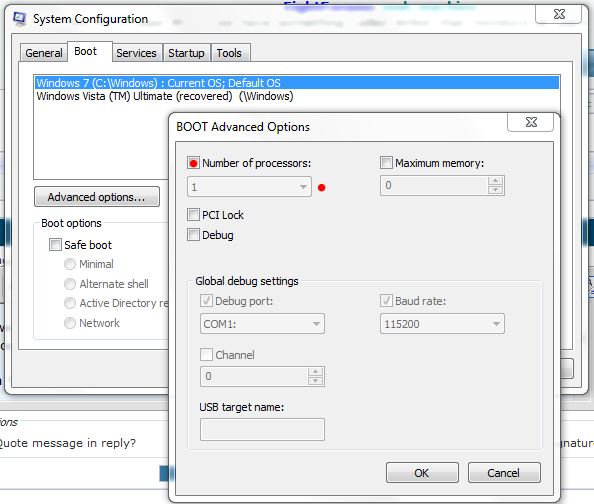The image size is (594, 504).
Task: Choose the Network safe boot option
Action: 70,323
